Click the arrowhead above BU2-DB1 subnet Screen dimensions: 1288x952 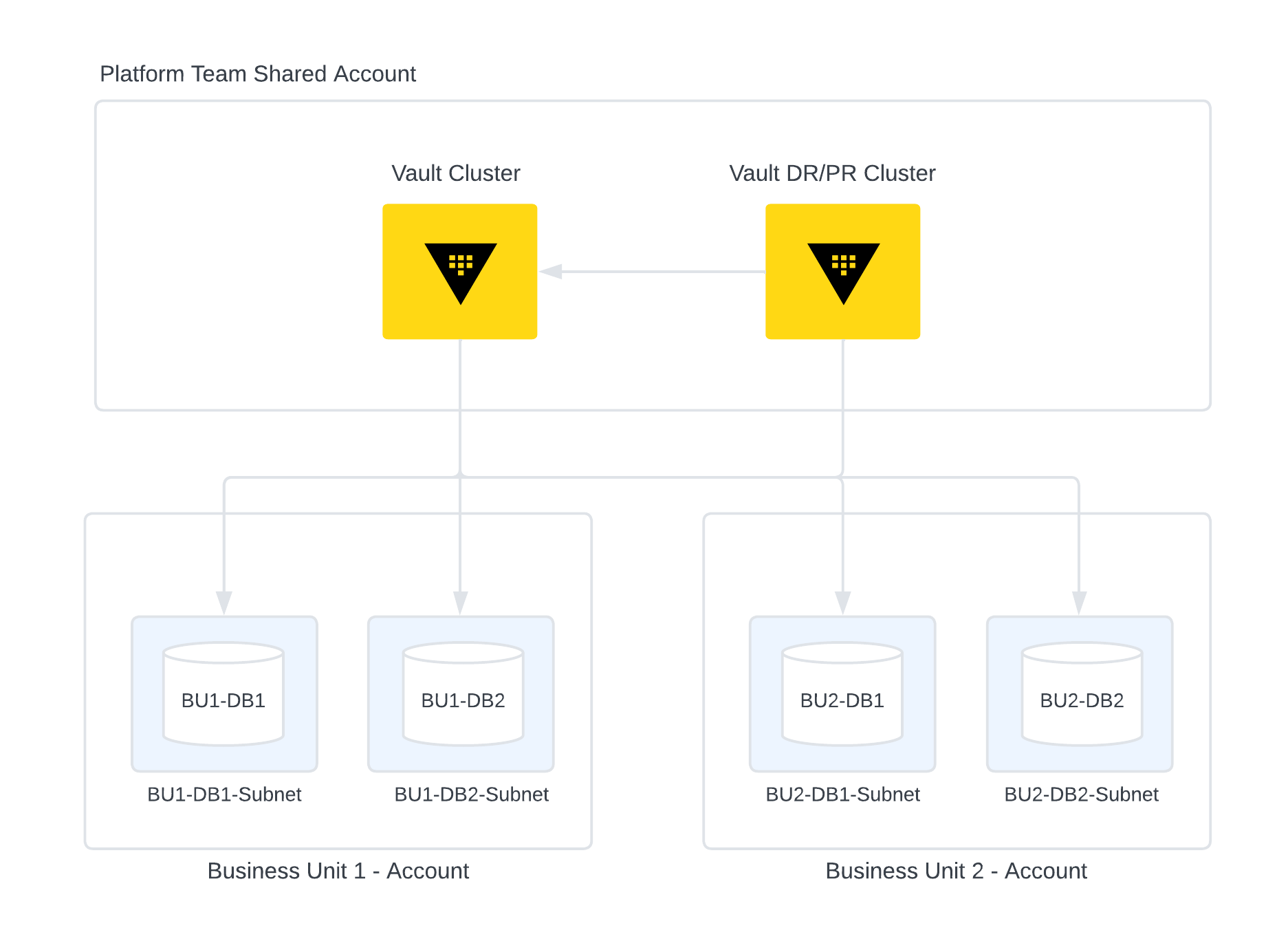pos(842,602)
